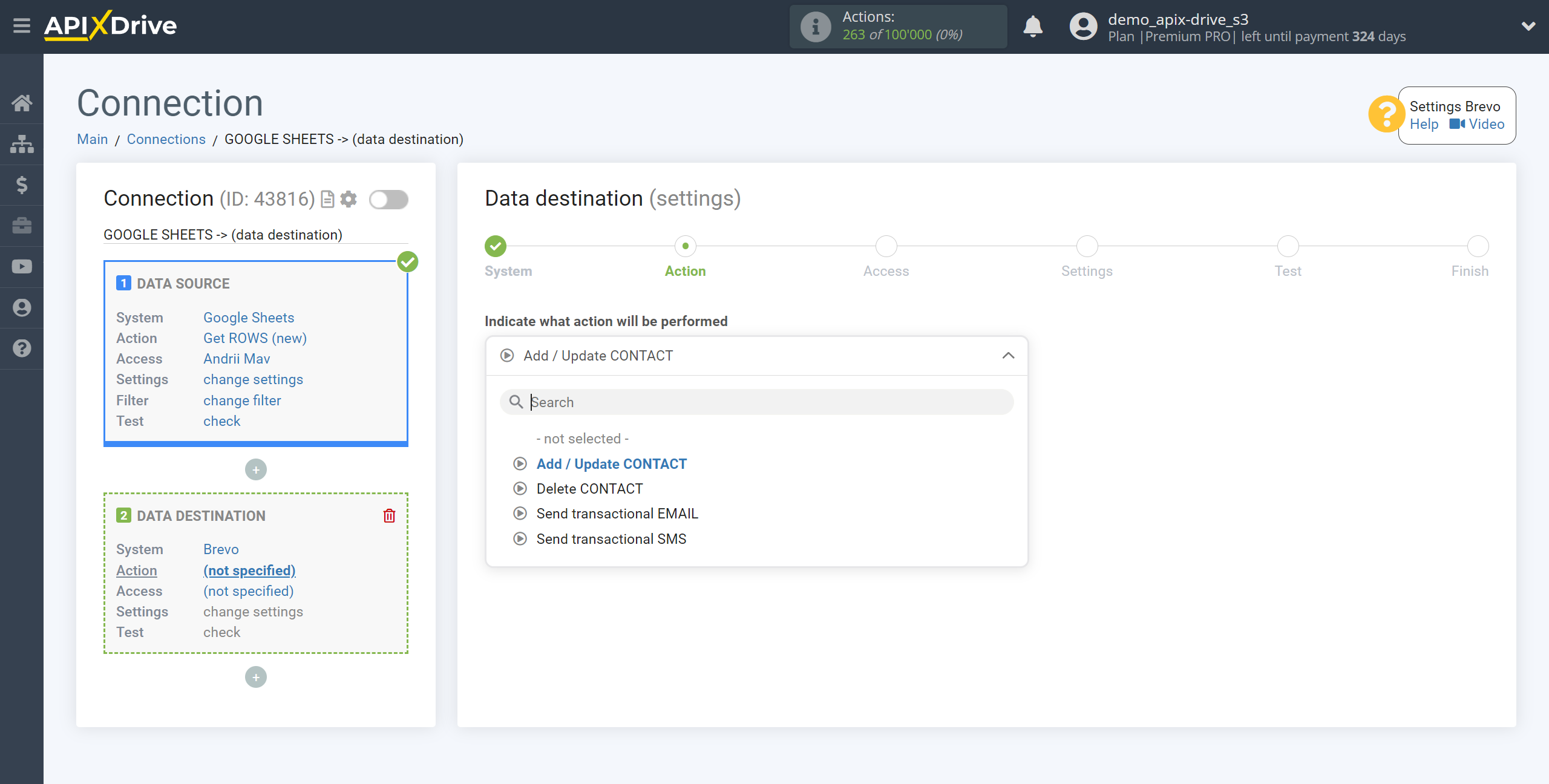Click the destination Action label
Viewport: 1549px width, 784px height.
pos(137,570)
